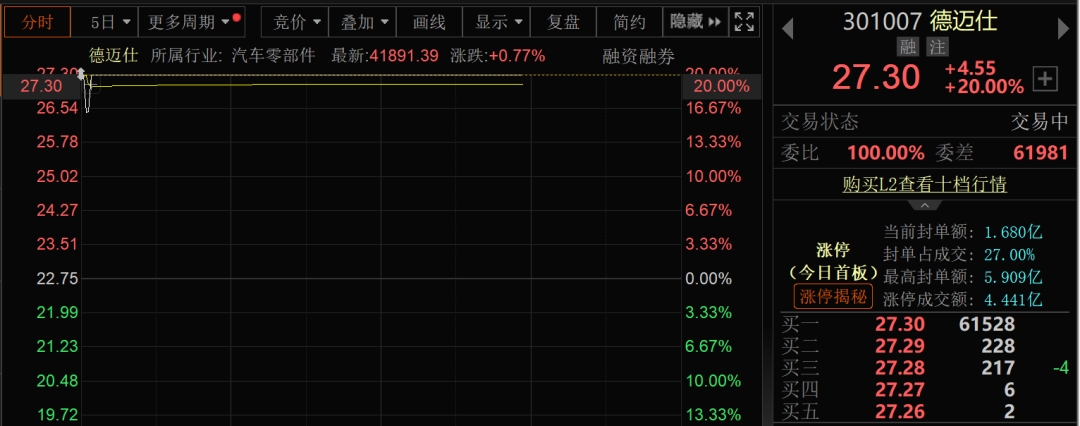Image resolution: width=1080 pixels, height=426 pixels.
Task: Switch to 简约 simple view
Action: pyautogui.click(x=630, y=22)
